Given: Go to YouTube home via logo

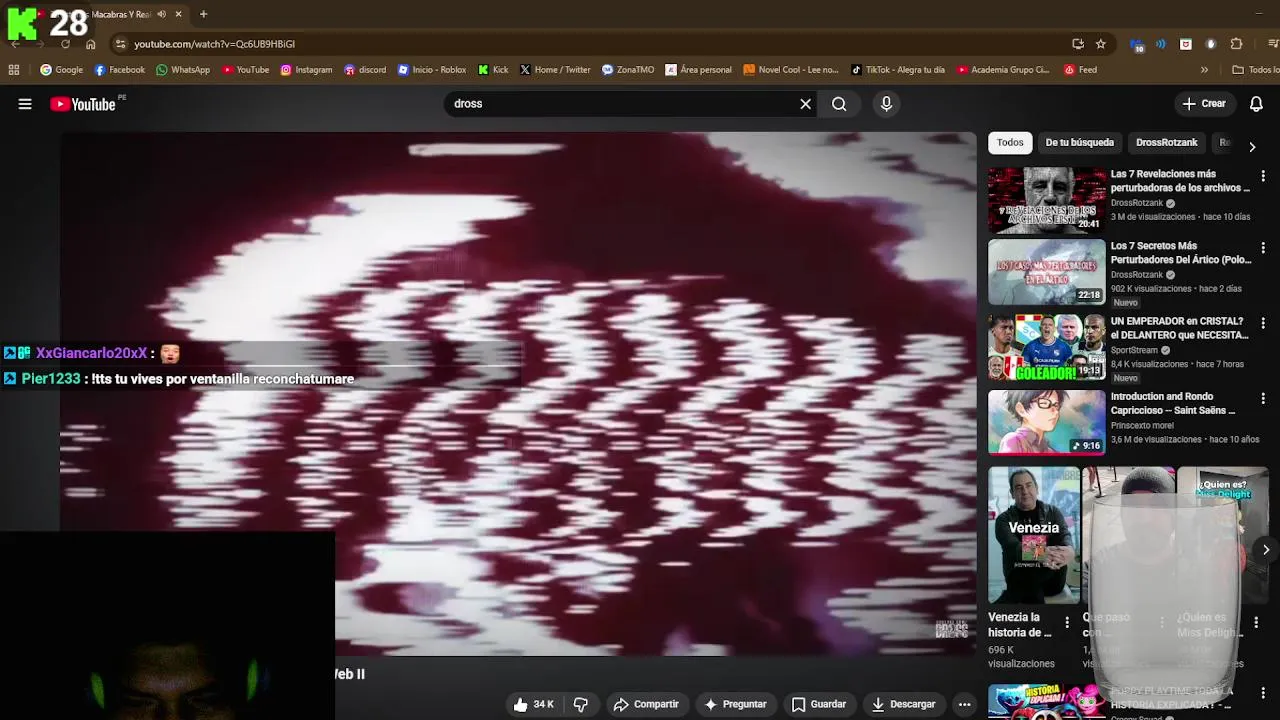Looking at the screenshot, I should click(x=82, y=104).
